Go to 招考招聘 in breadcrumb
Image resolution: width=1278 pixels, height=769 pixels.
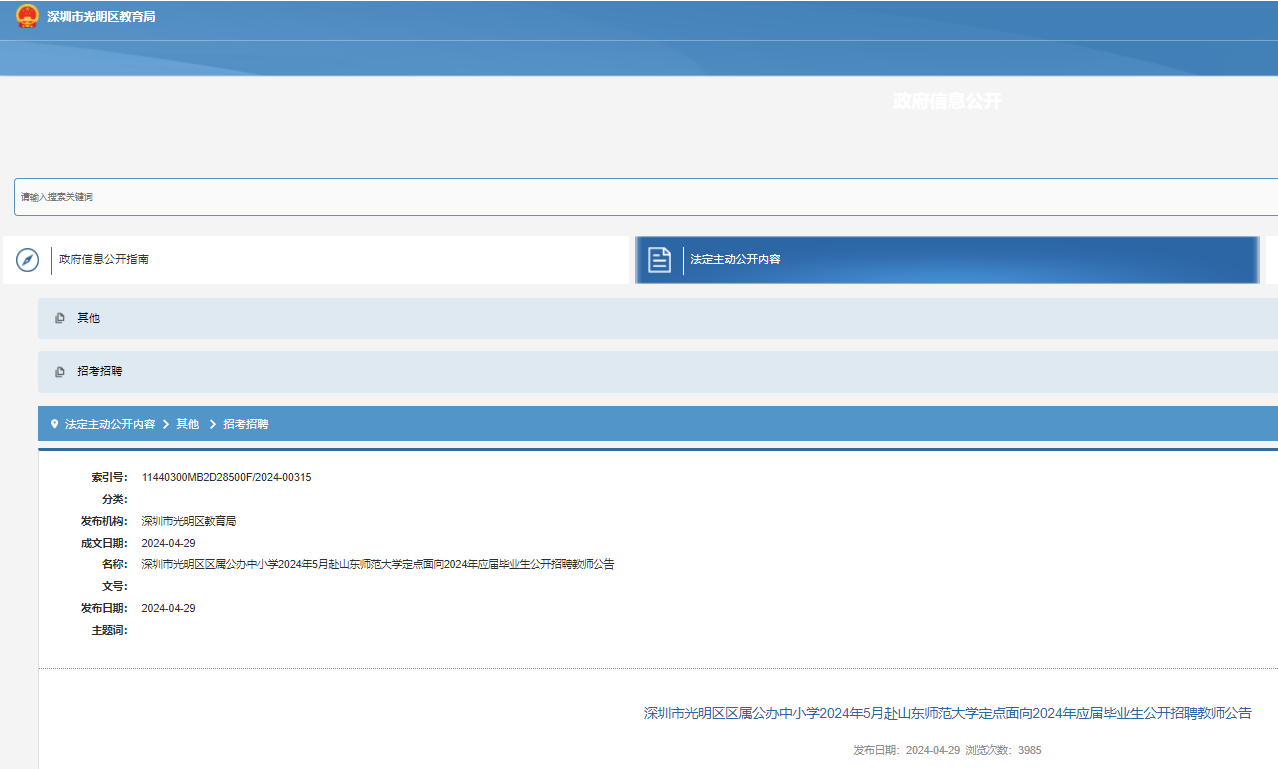point(246,424)
